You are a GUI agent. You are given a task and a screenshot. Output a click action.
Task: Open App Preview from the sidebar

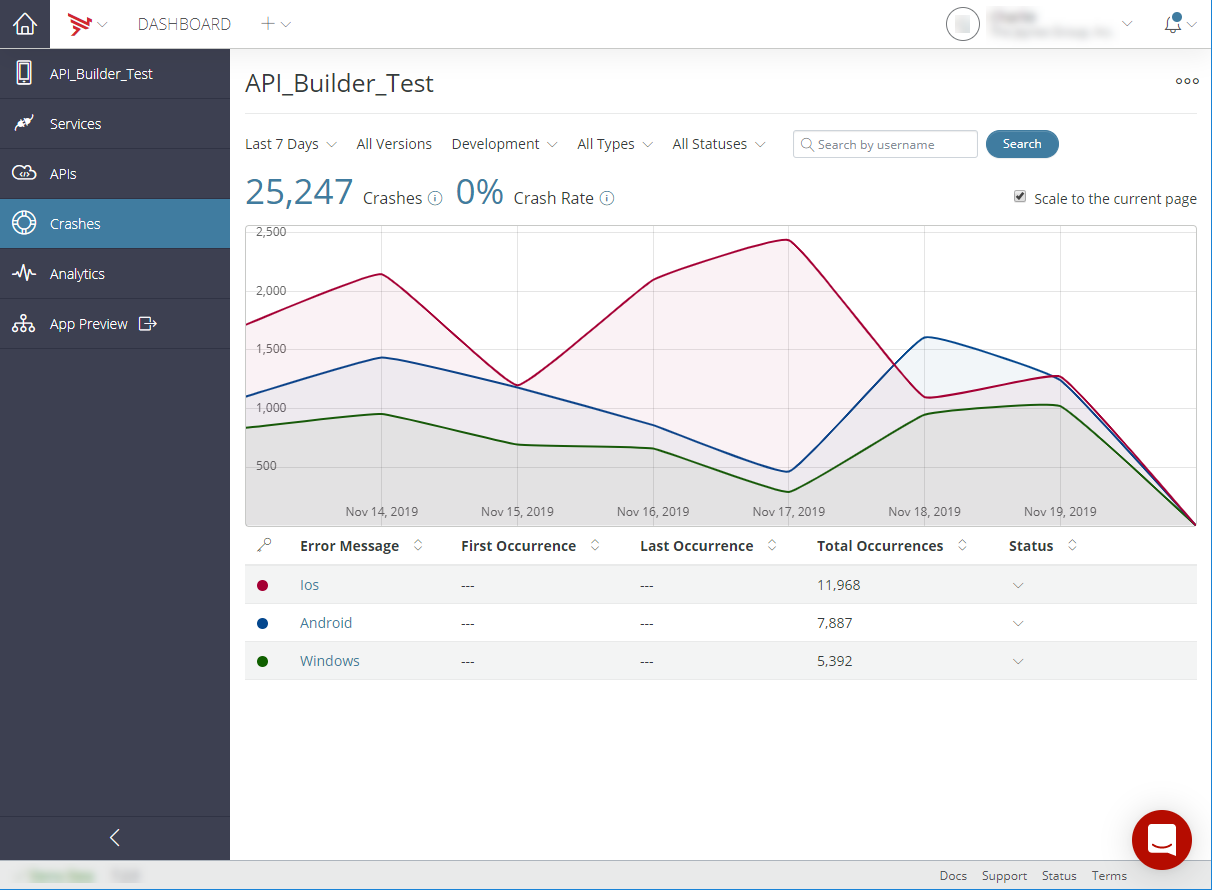88,323
